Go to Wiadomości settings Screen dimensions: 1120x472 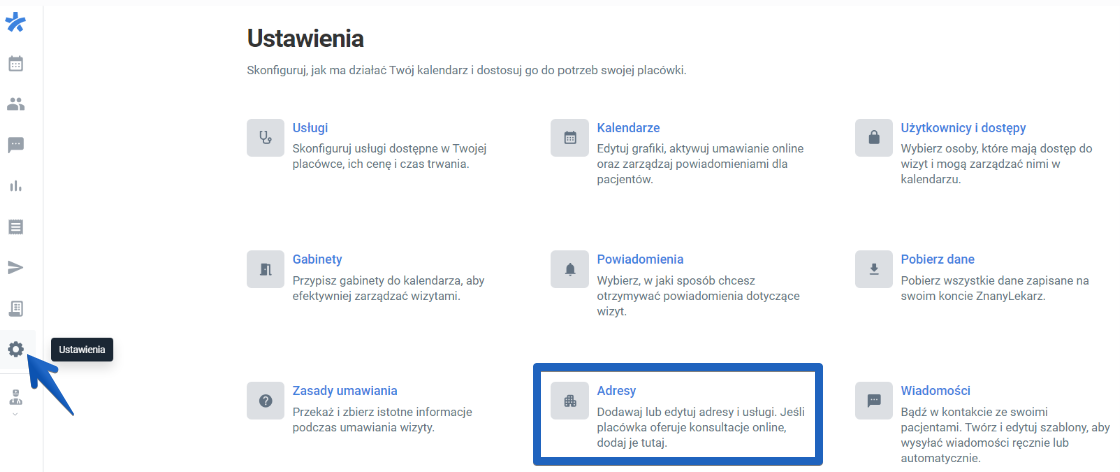pos(935,391)
